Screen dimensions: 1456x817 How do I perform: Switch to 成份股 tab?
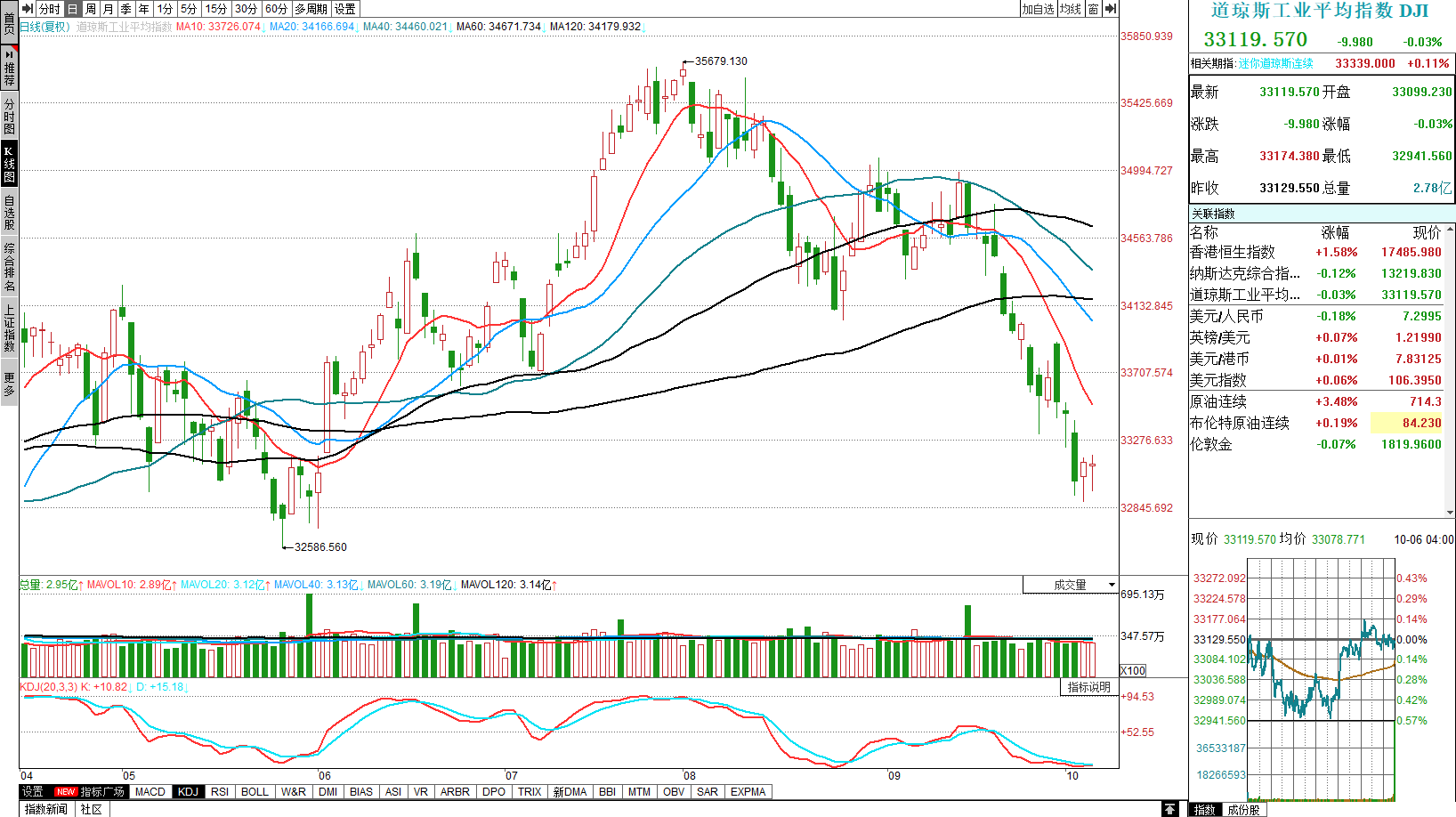pyautogui.click(x=1243, y=810)
